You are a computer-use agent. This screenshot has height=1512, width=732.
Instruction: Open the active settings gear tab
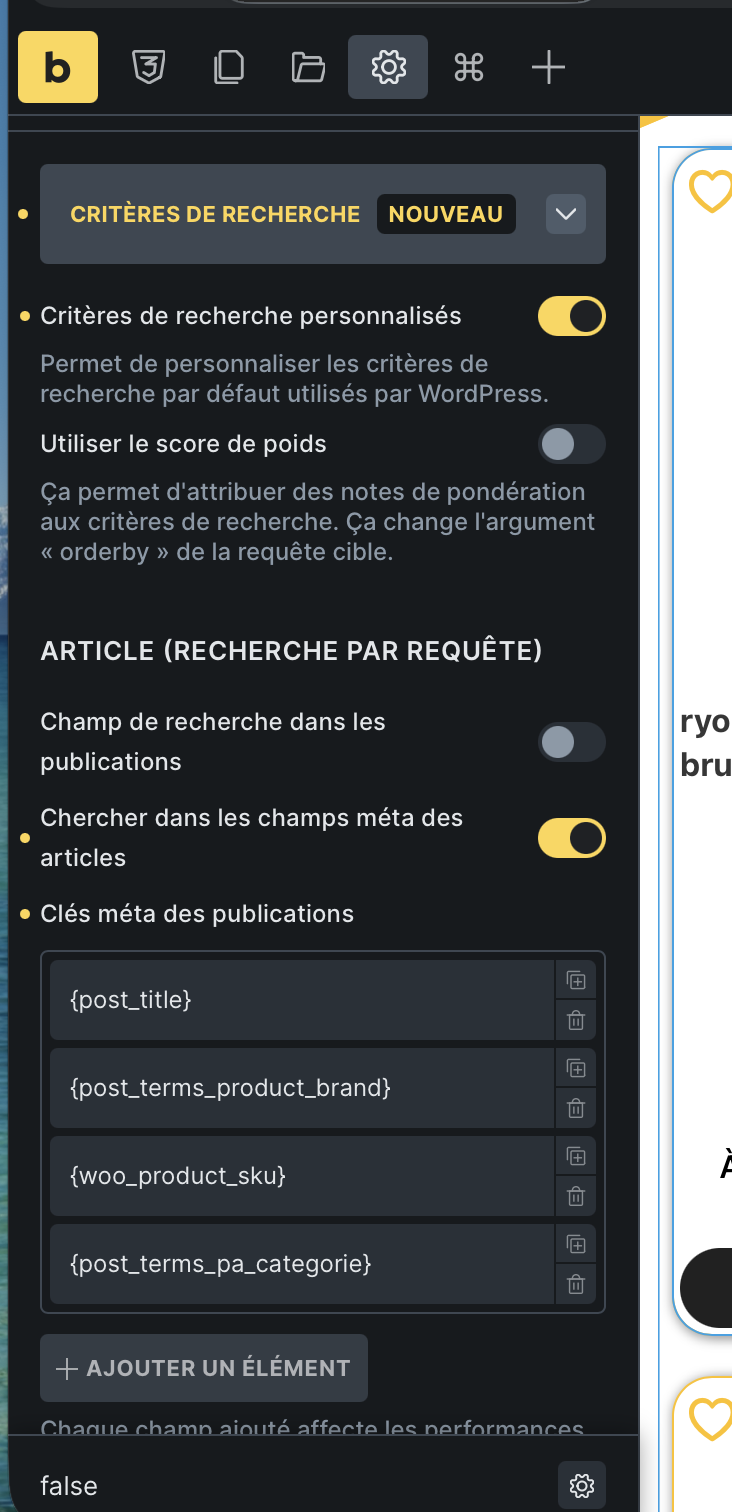coord(388,68)
